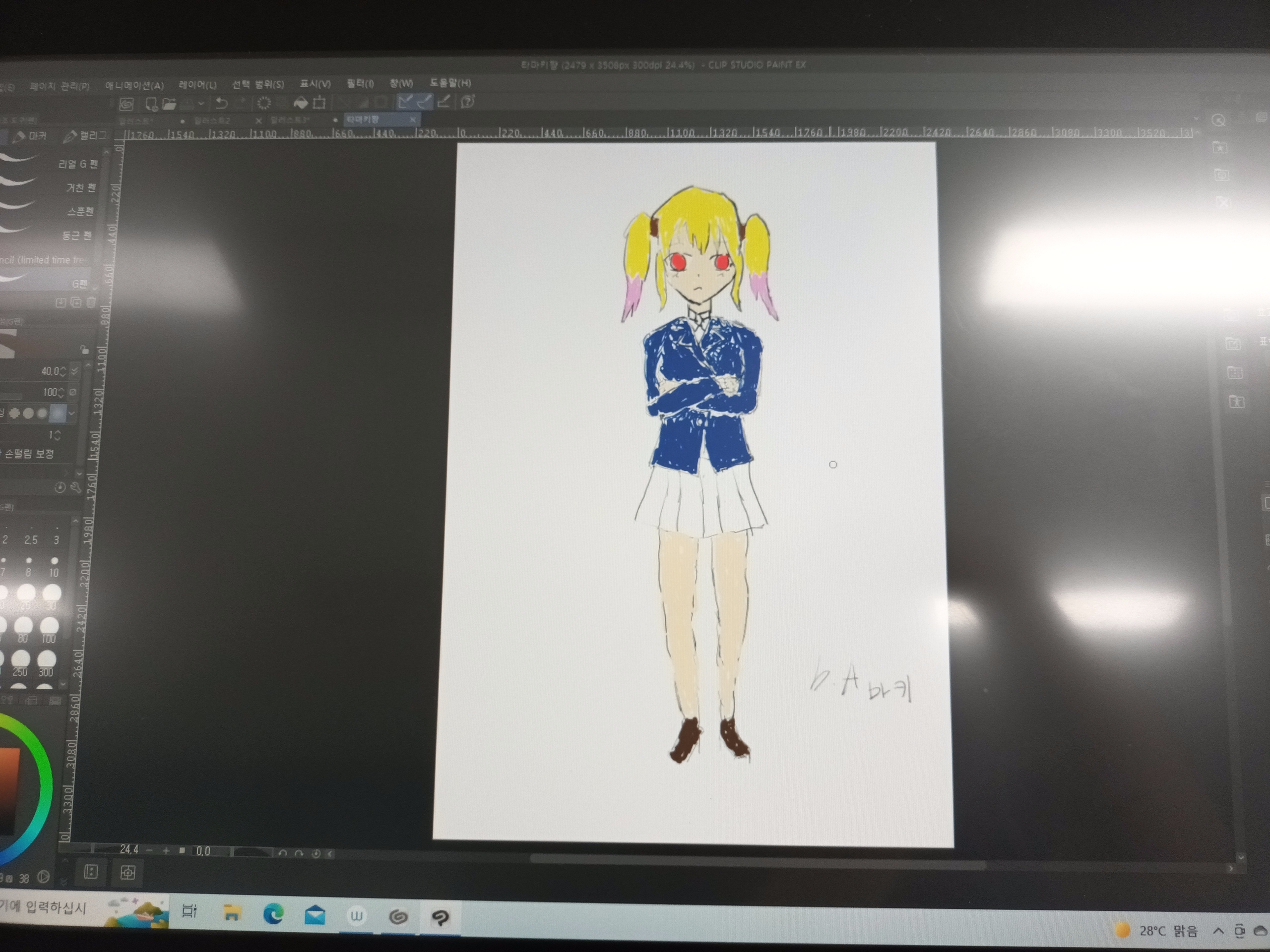Click the fill bucket toolbar icon
This screenshot has height=952, width=1270.
[x=300, y=103]
